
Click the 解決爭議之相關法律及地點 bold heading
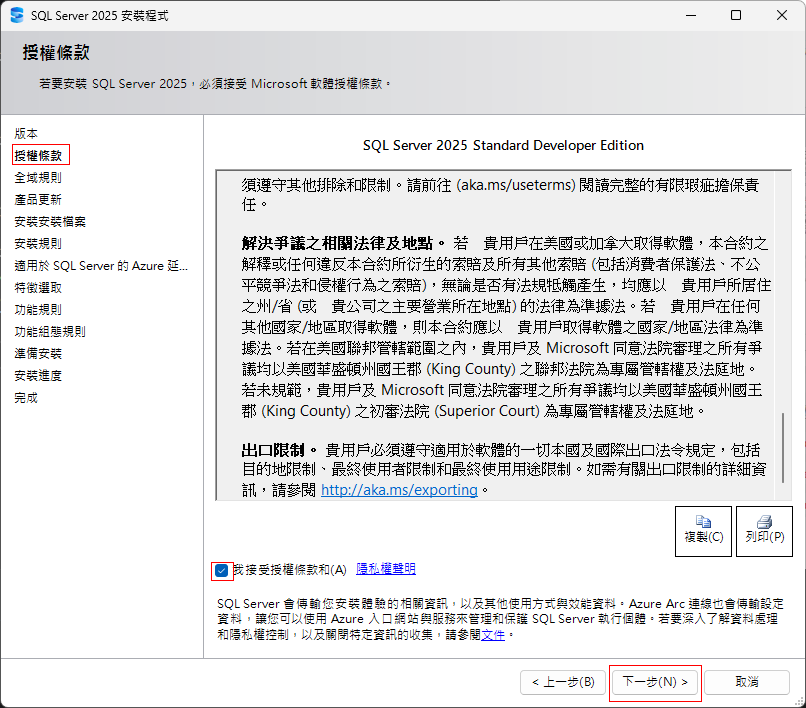(x=337, y=243)
